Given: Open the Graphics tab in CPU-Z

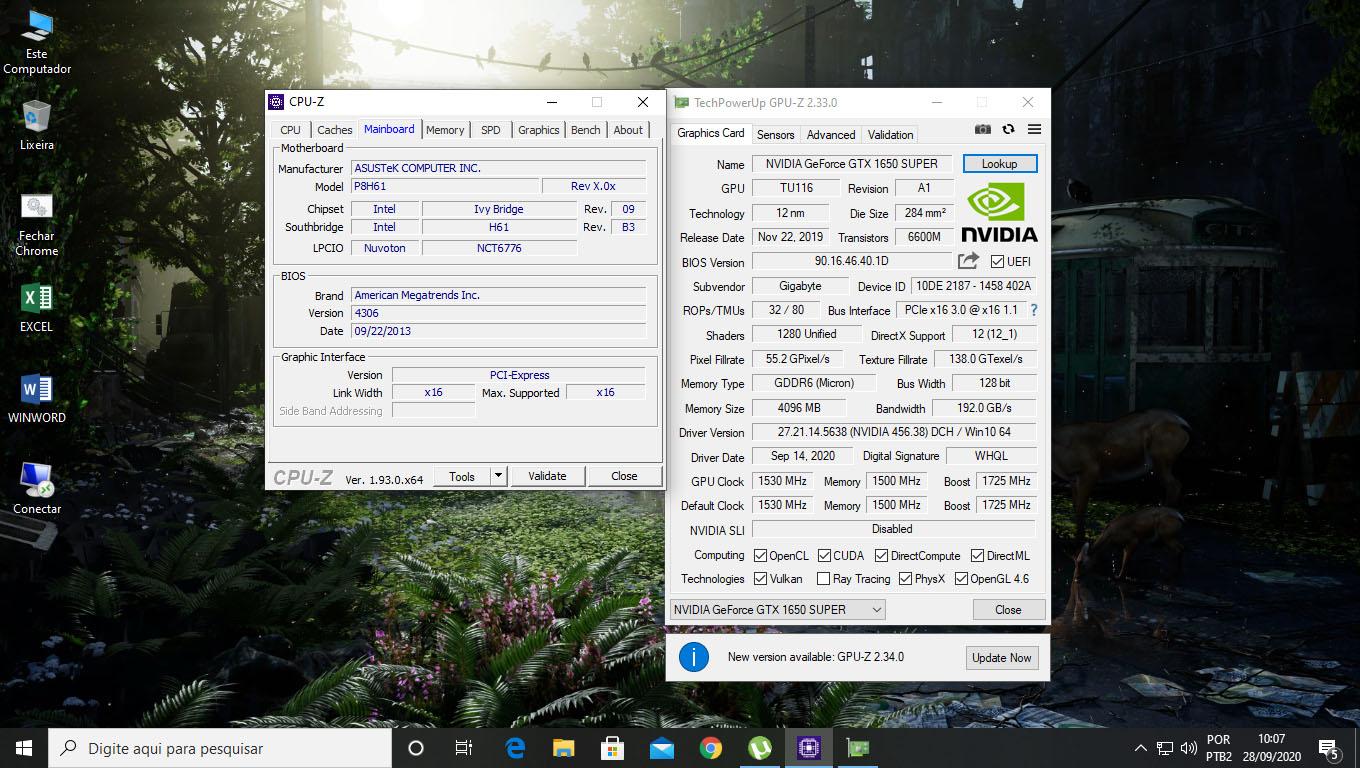Looking at the screenshot, I should coord(538,130).
